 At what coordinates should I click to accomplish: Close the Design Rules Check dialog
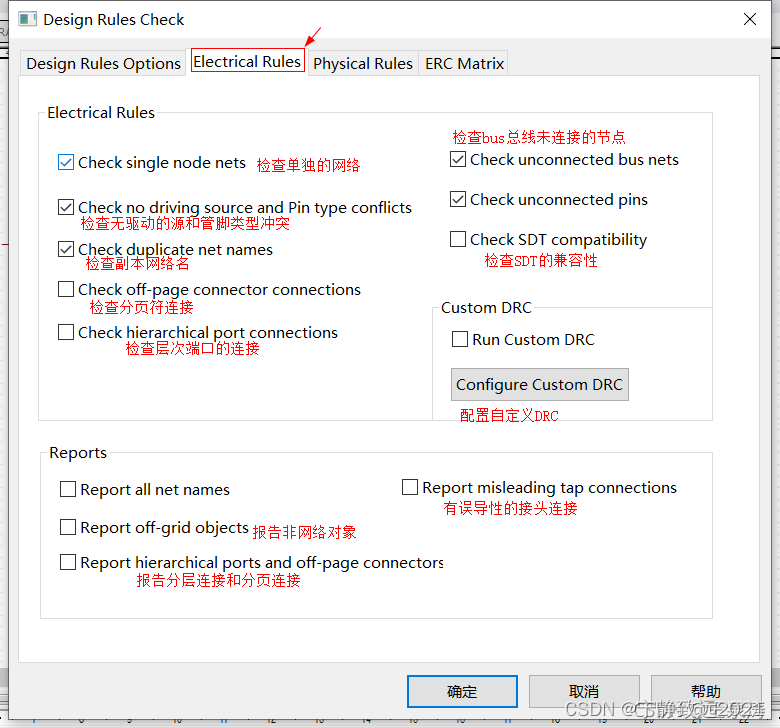(x=750, y=19)
